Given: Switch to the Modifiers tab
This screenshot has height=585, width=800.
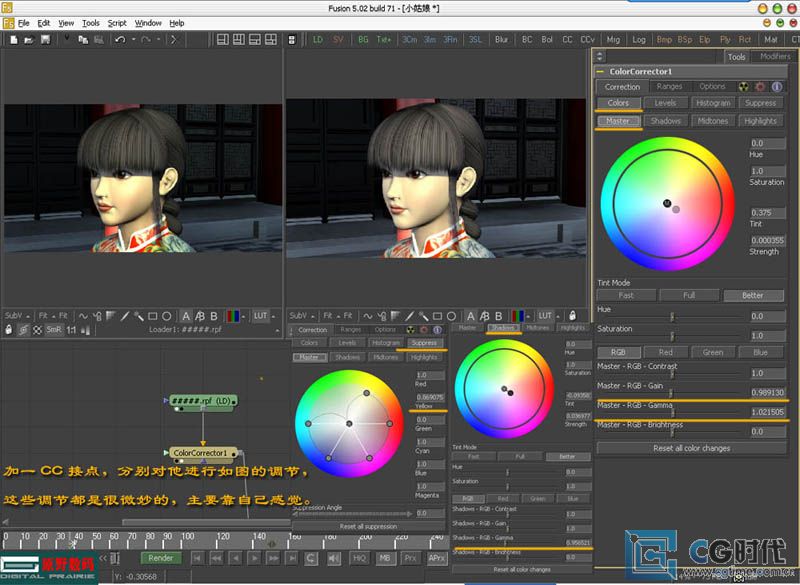Looking at the screenshot, I should [774, 57].
